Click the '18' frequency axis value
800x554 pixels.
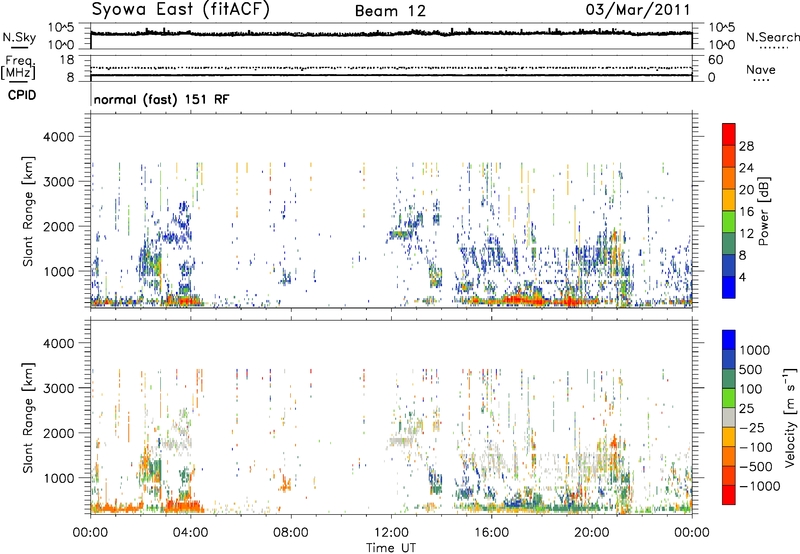[x=67, y=60]
